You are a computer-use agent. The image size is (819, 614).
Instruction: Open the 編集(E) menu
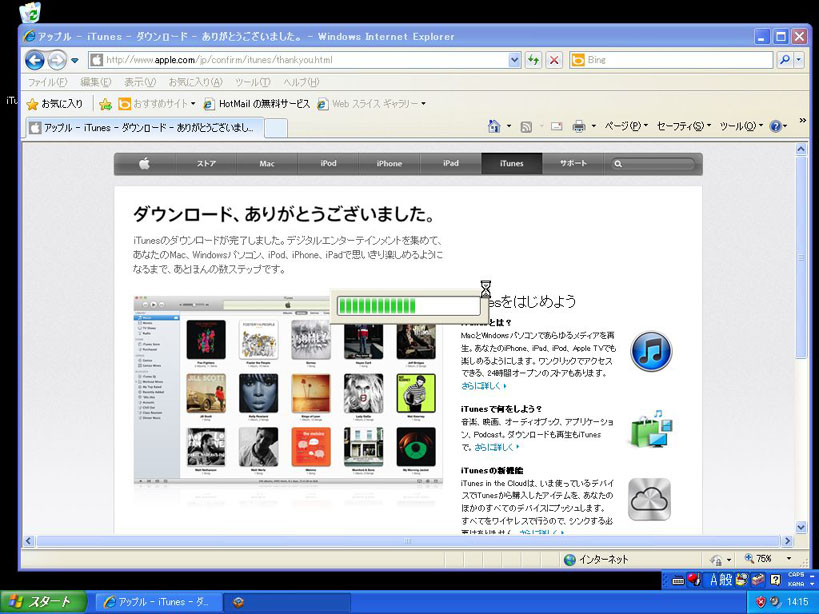pyautogui.click(x=96, y=82)
